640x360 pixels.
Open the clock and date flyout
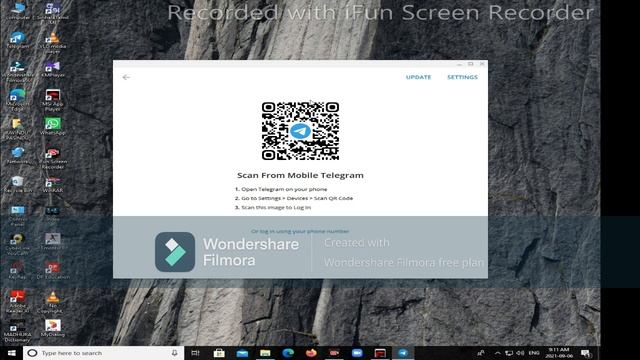coord(559,353)
